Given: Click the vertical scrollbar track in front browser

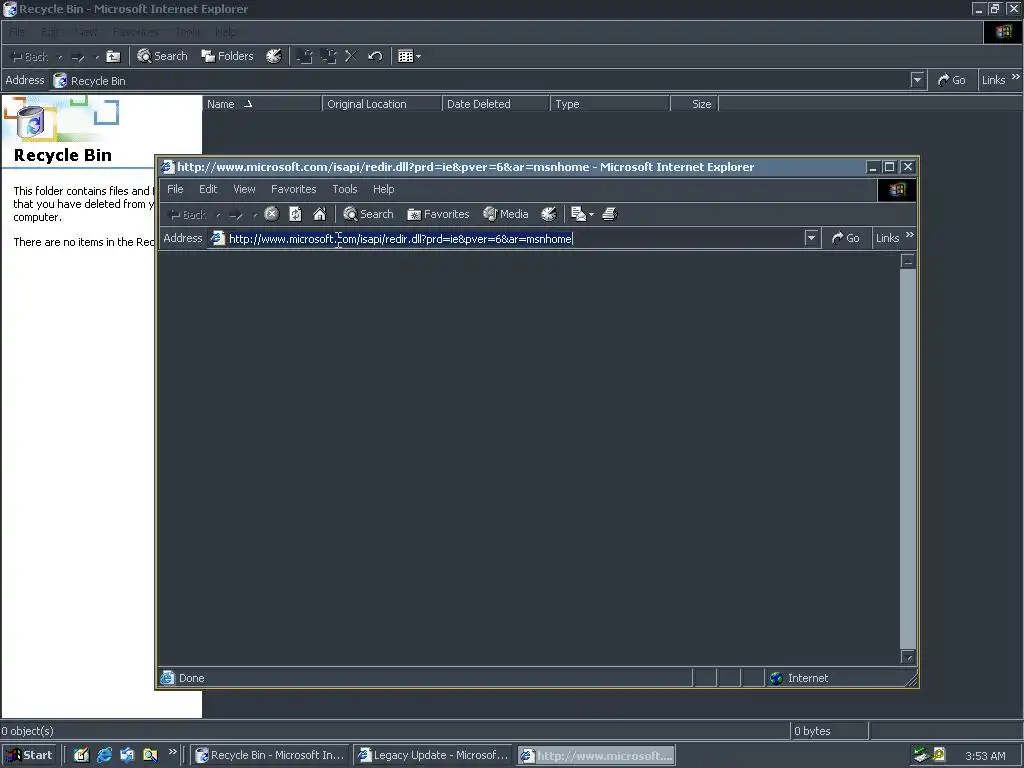Looking at the screenshot, I should tap(908, 459).
